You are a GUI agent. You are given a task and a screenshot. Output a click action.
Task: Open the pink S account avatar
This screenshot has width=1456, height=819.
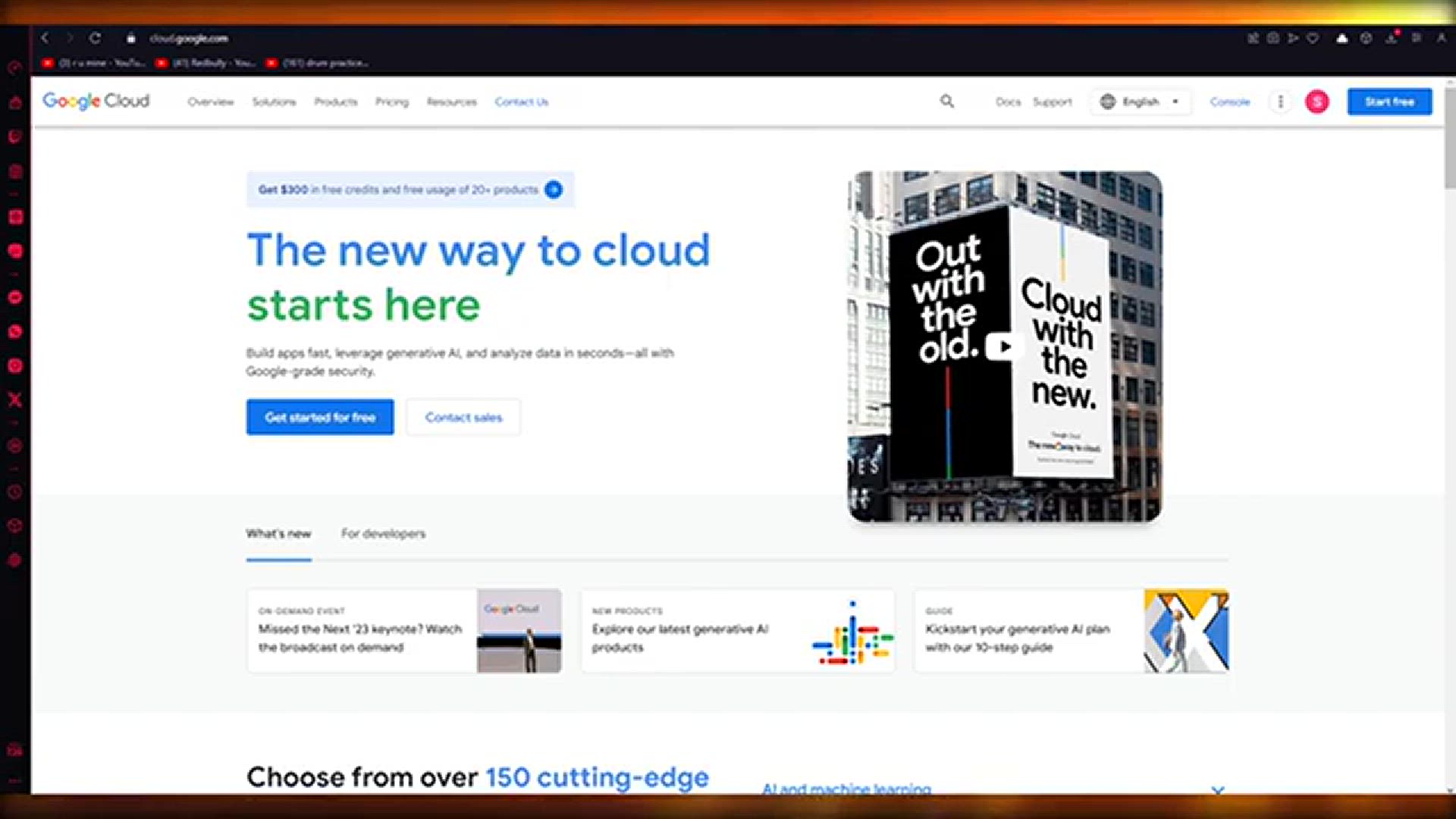point(1317,101)
